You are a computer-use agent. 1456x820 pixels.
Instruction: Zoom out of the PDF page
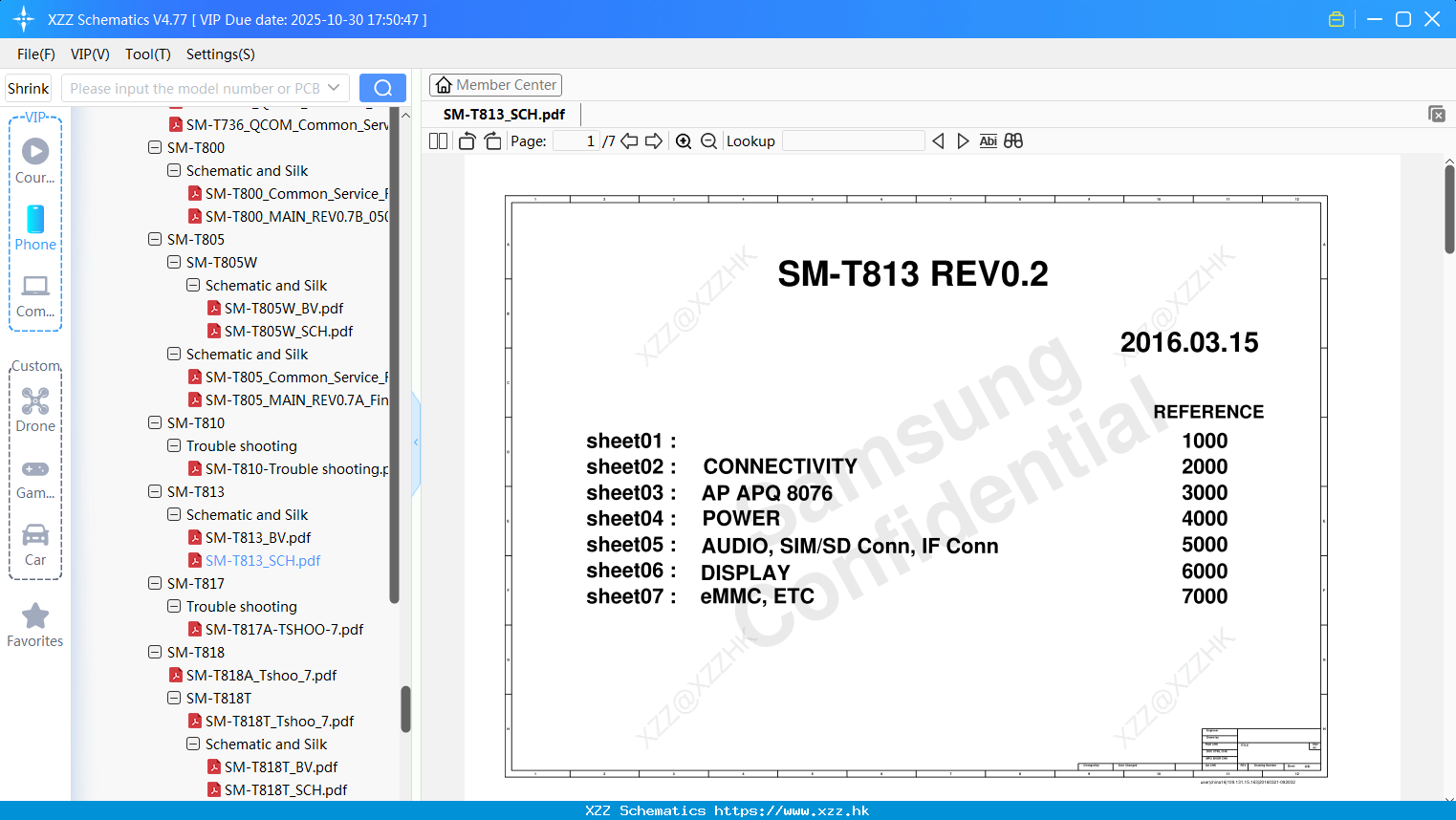pyautogui.click(x=708, y=140)
